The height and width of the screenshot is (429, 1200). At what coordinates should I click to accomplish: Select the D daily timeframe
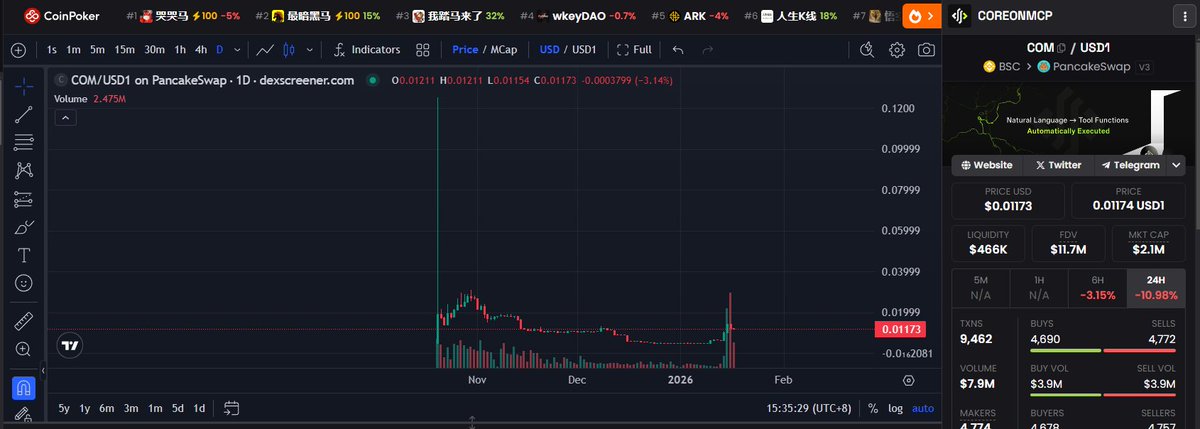tap(220, 50)
